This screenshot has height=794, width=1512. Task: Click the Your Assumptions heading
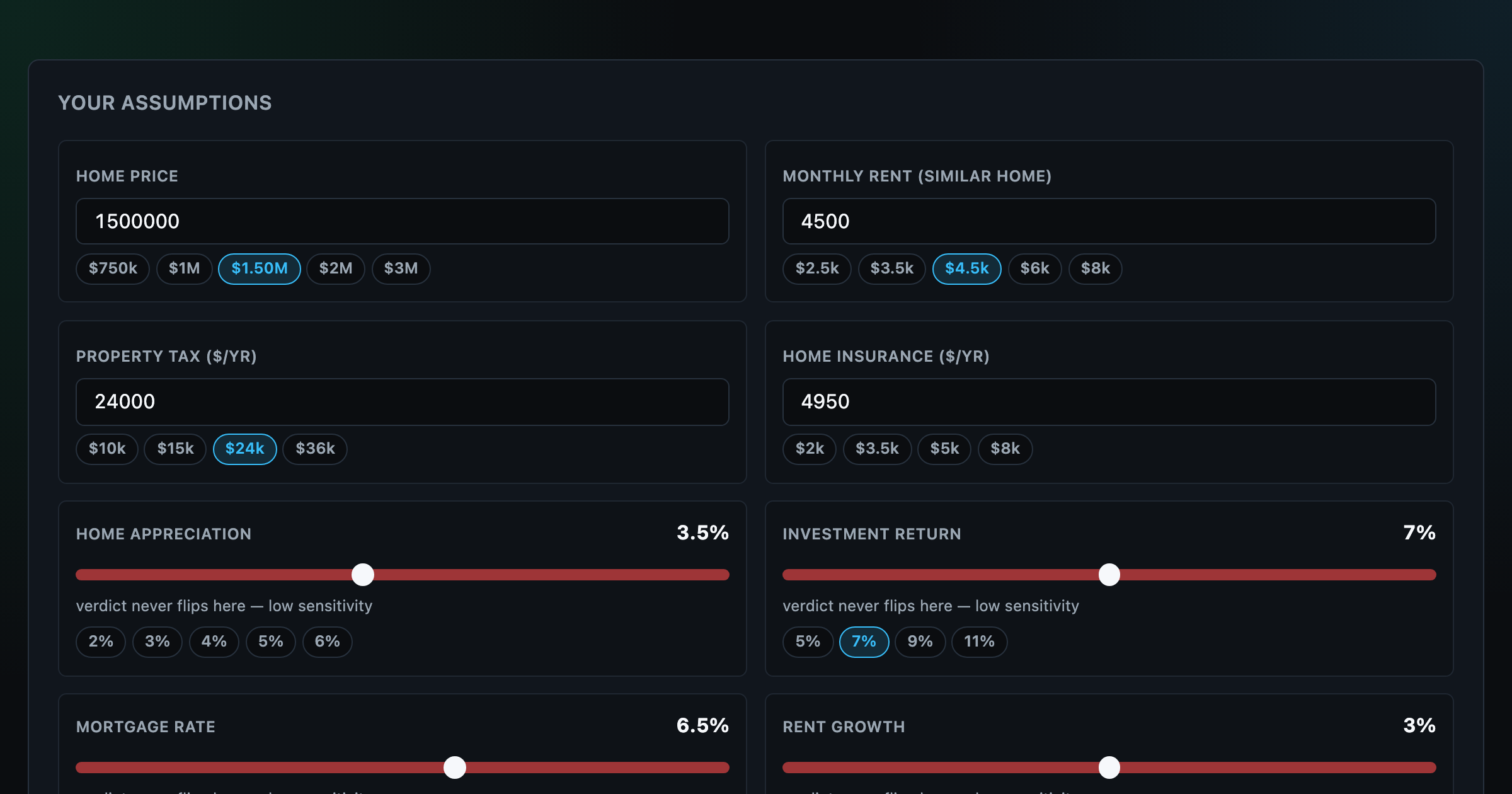pos(165,103)
